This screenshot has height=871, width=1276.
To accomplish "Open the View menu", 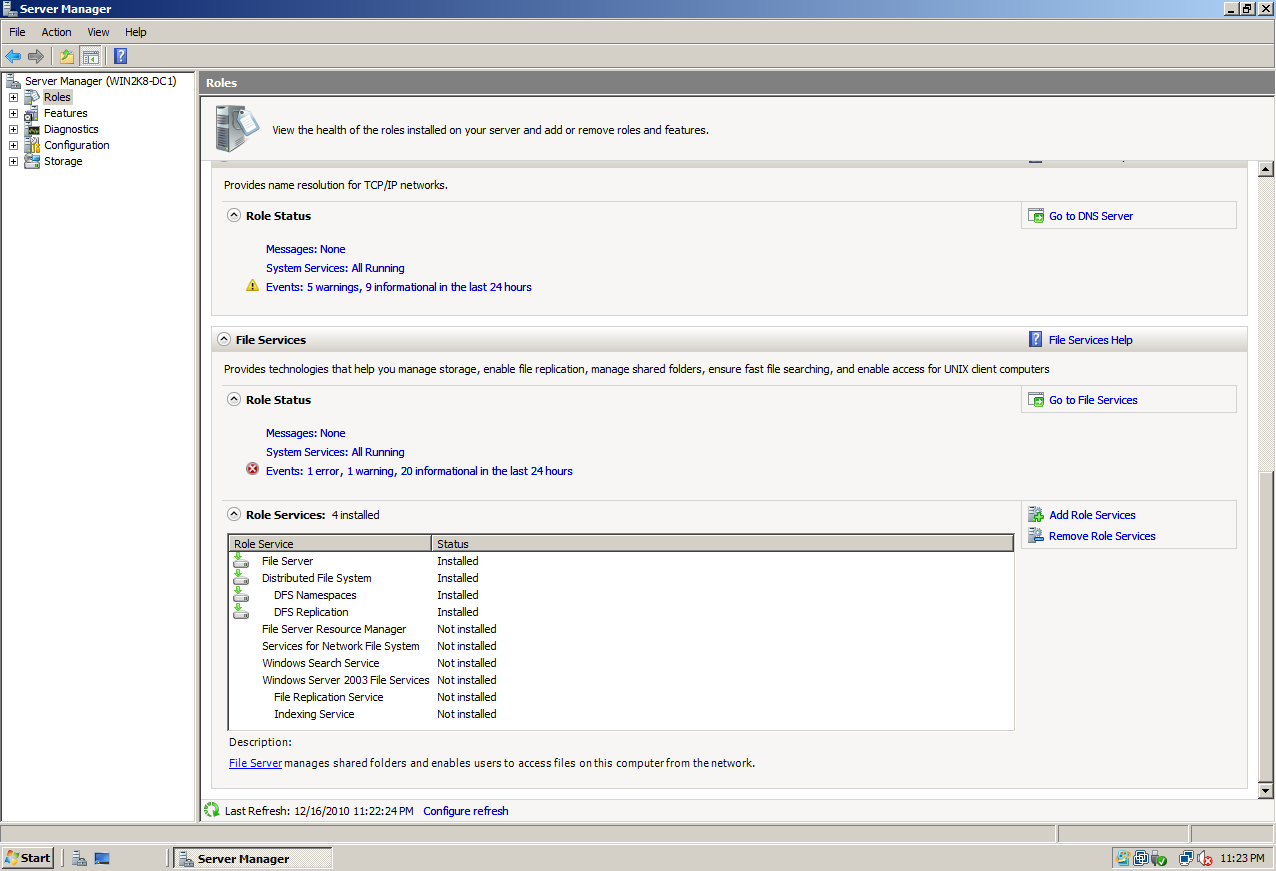I will (x=97, y=31).
